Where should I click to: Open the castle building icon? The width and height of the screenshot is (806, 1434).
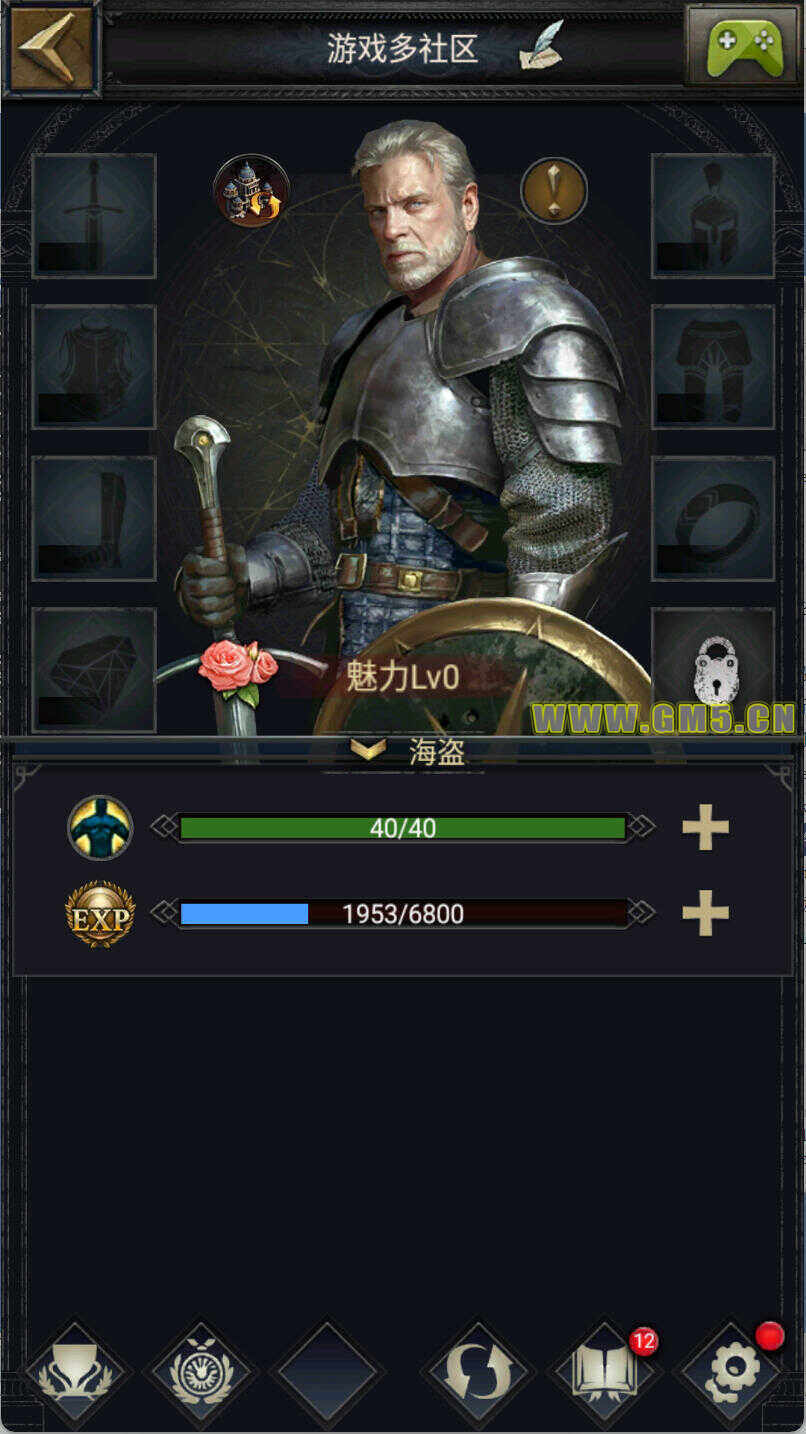[251, 190]
